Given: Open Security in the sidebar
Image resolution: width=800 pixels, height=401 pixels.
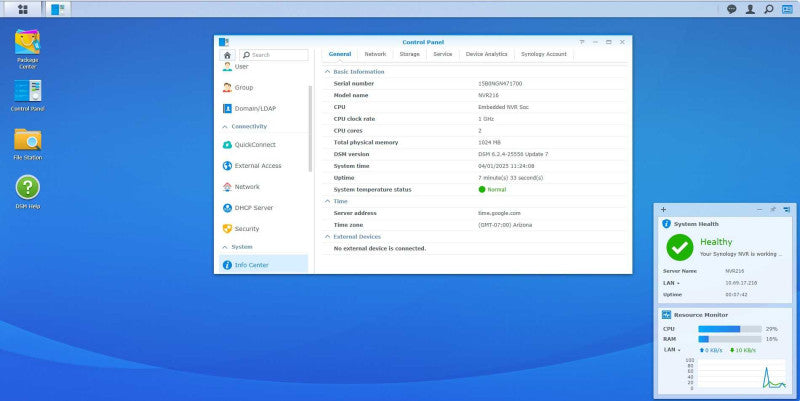Looking at the screenshot, I should pyautogui.click(x=264, y=229).
